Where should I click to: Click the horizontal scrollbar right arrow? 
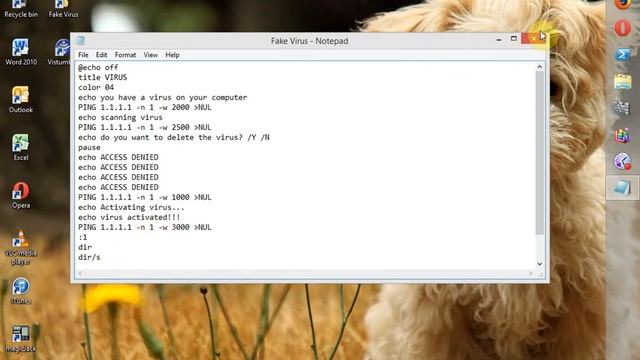530,273
